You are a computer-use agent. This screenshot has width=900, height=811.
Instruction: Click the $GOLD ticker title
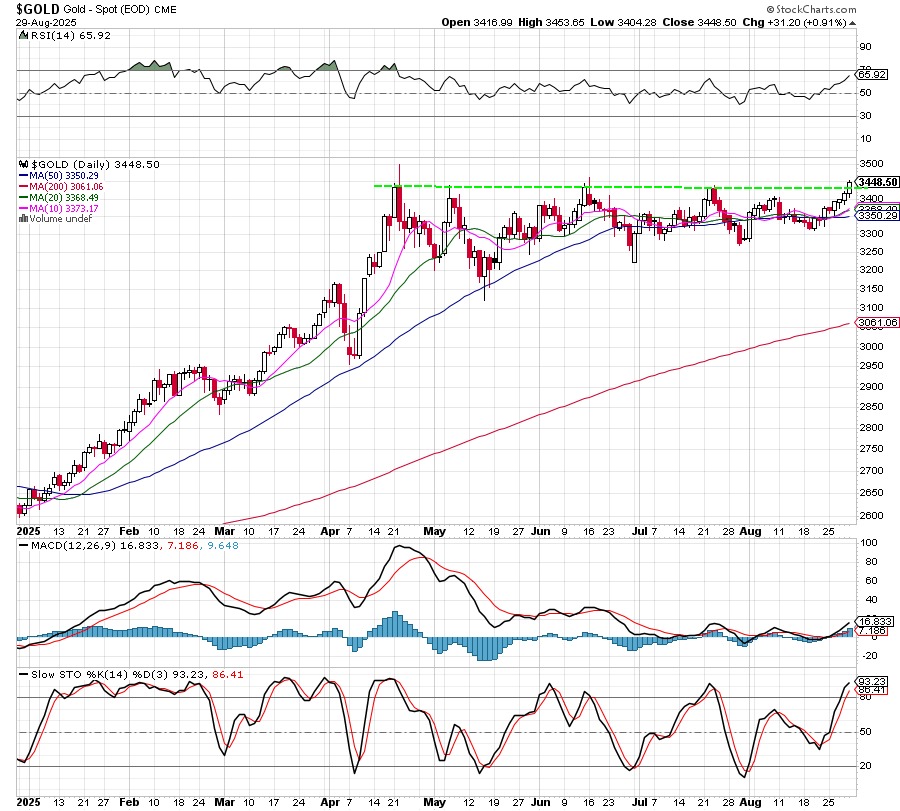click(x=36, y=8)
